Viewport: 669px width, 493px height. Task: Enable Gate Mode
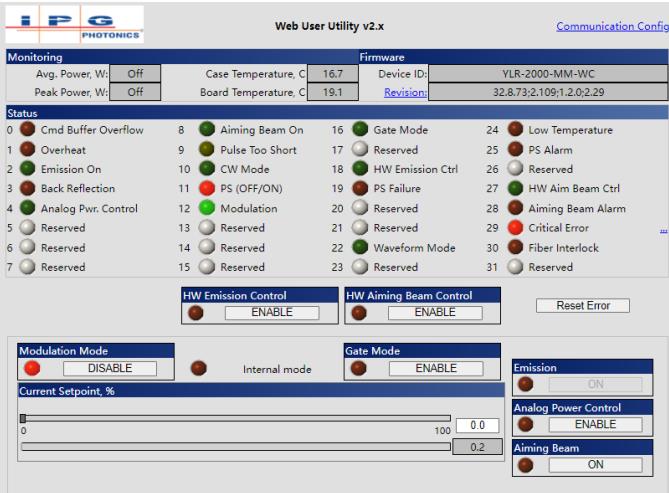coord(435,368)
